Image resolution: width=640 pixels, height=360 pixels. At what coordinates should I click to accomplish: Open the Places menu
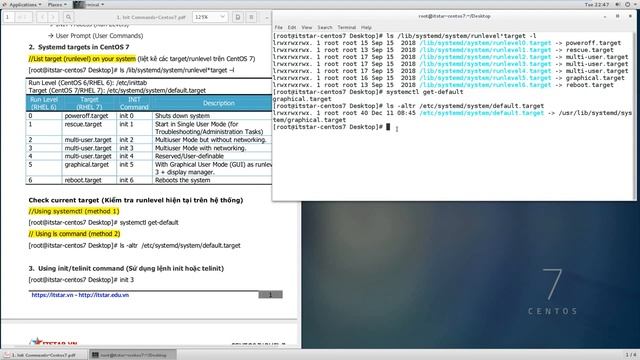click(57, 4)
